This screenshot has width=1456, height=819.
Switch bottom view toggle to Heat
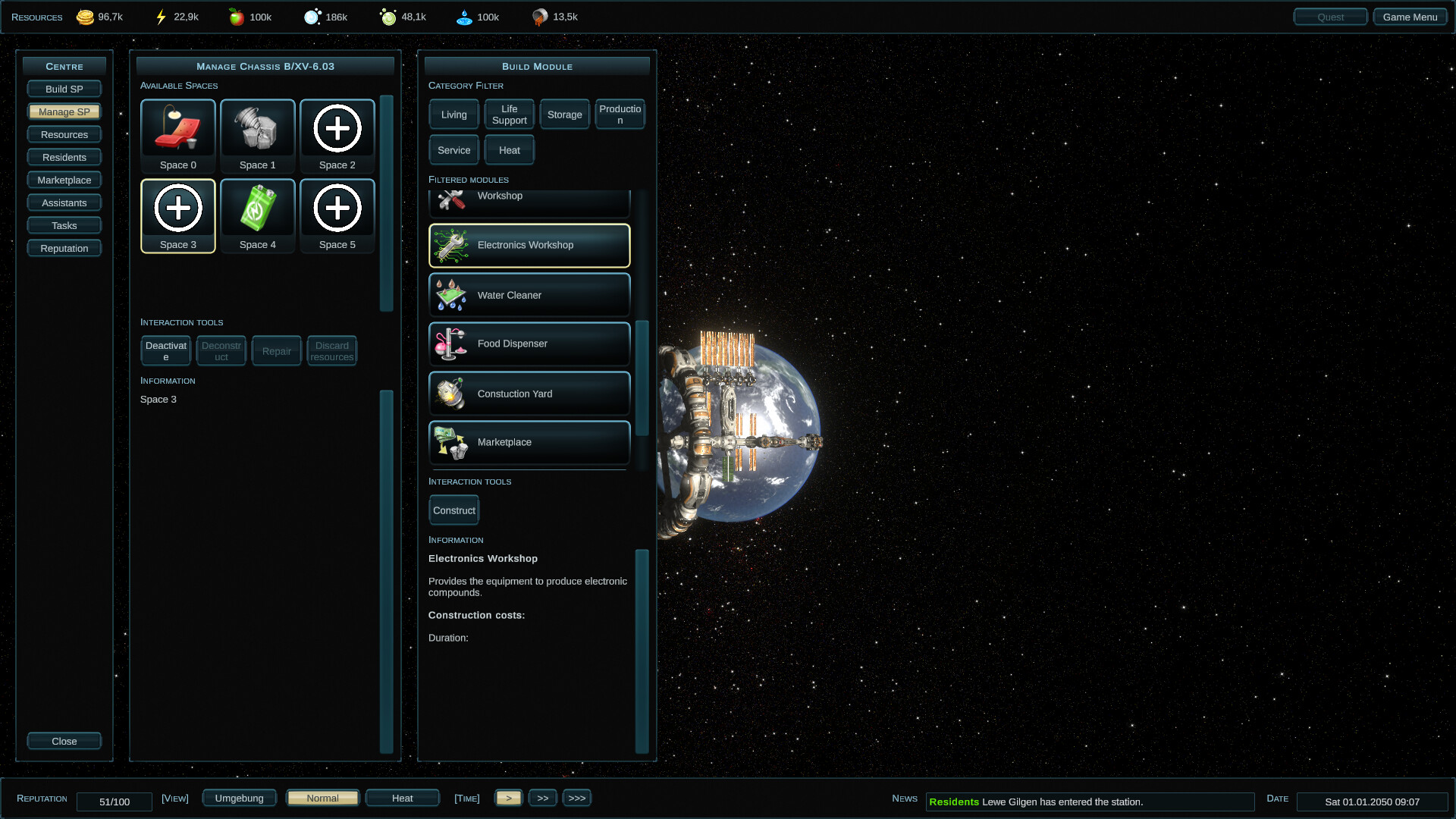point(402,797)
